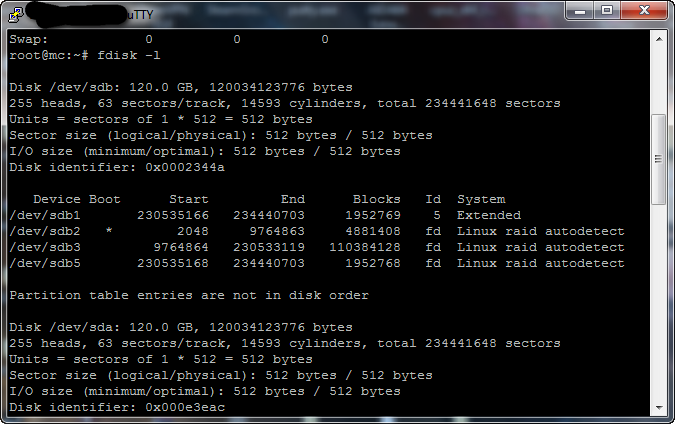
Task: Minimize the PuTTY window
Action: pos(579,10)
